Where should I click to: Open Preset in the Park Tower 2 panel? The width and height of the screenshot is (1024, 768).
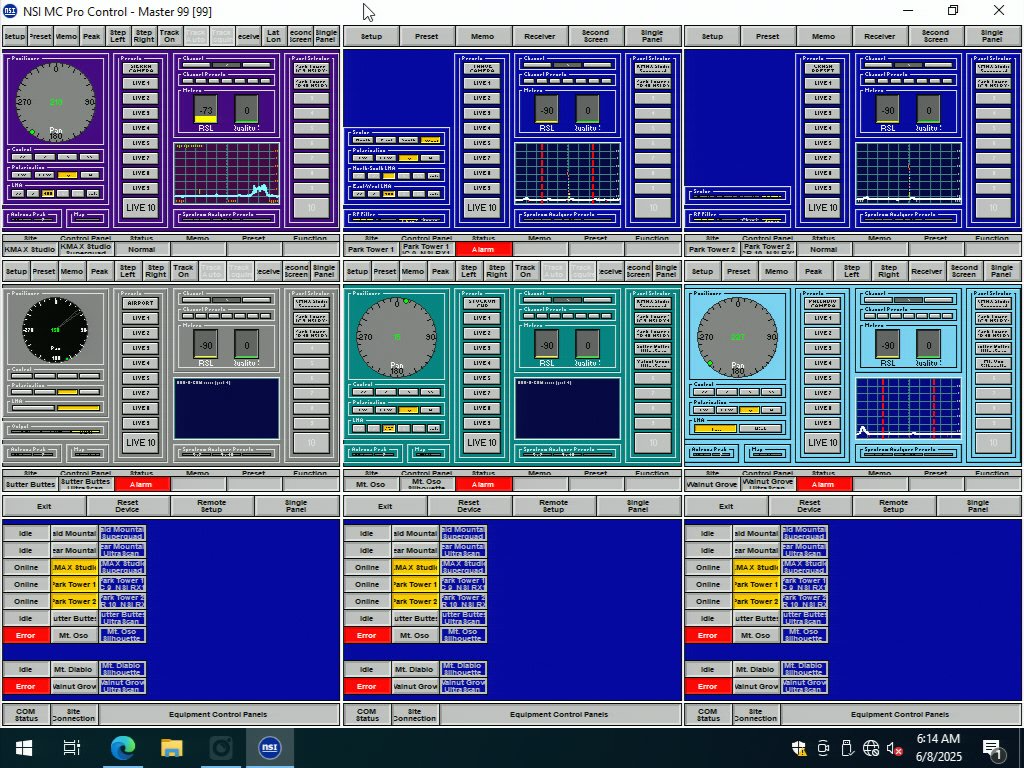[767, 36]
